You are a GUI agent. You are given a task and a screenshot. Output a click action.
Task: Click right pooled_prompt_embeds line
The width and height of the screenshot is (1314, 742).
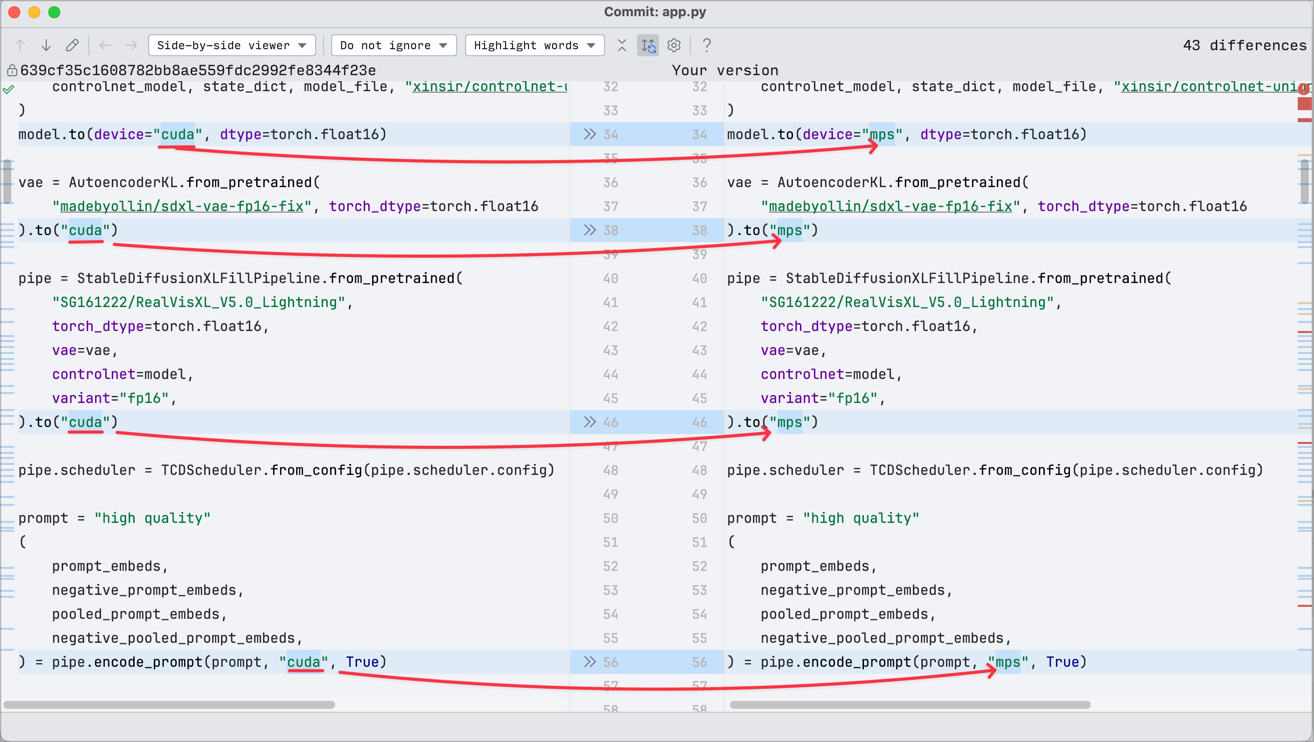[x=848, y=614]
